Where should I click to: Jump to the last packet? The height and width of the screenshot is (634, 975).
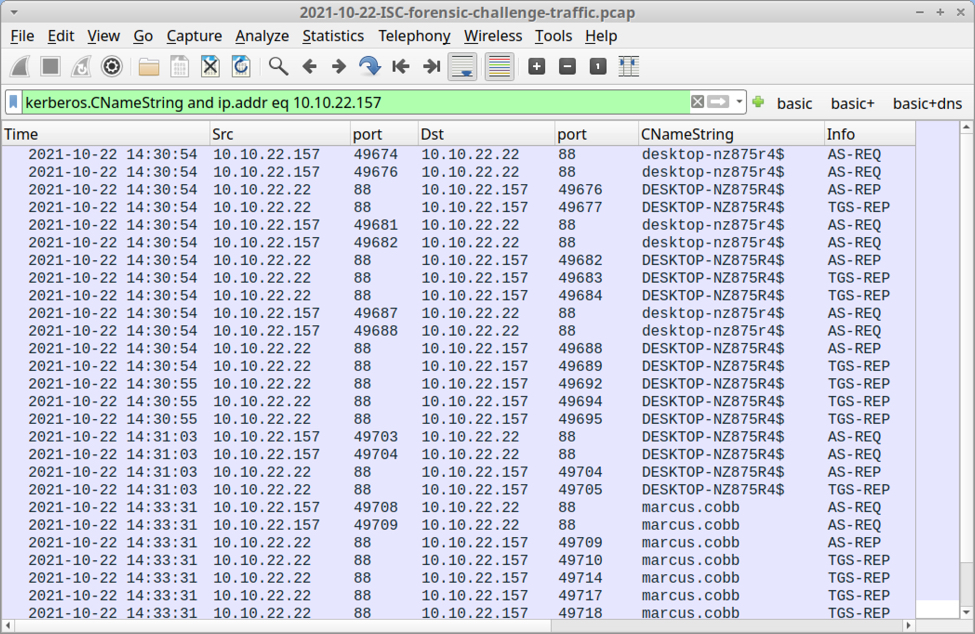431,67
